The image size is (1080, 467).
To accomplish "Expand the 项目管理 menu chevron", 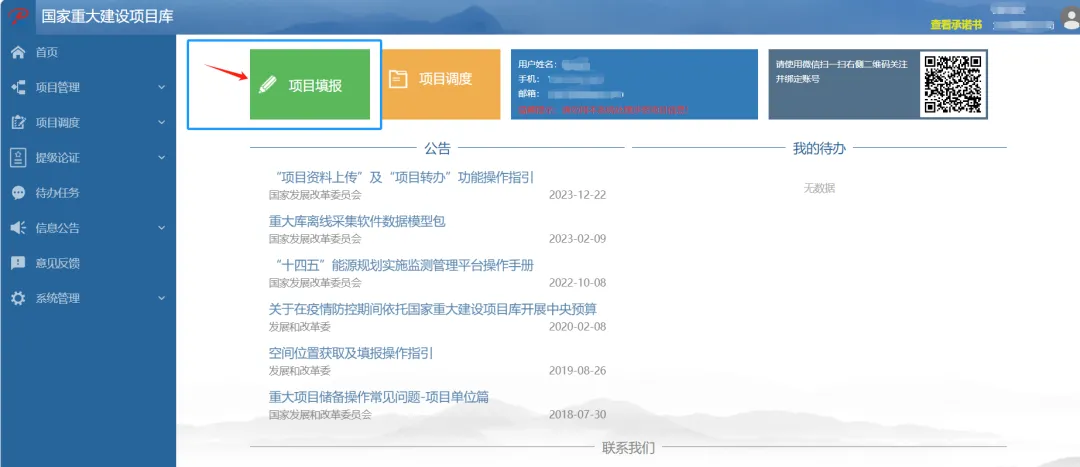I will tap(161, 87).
